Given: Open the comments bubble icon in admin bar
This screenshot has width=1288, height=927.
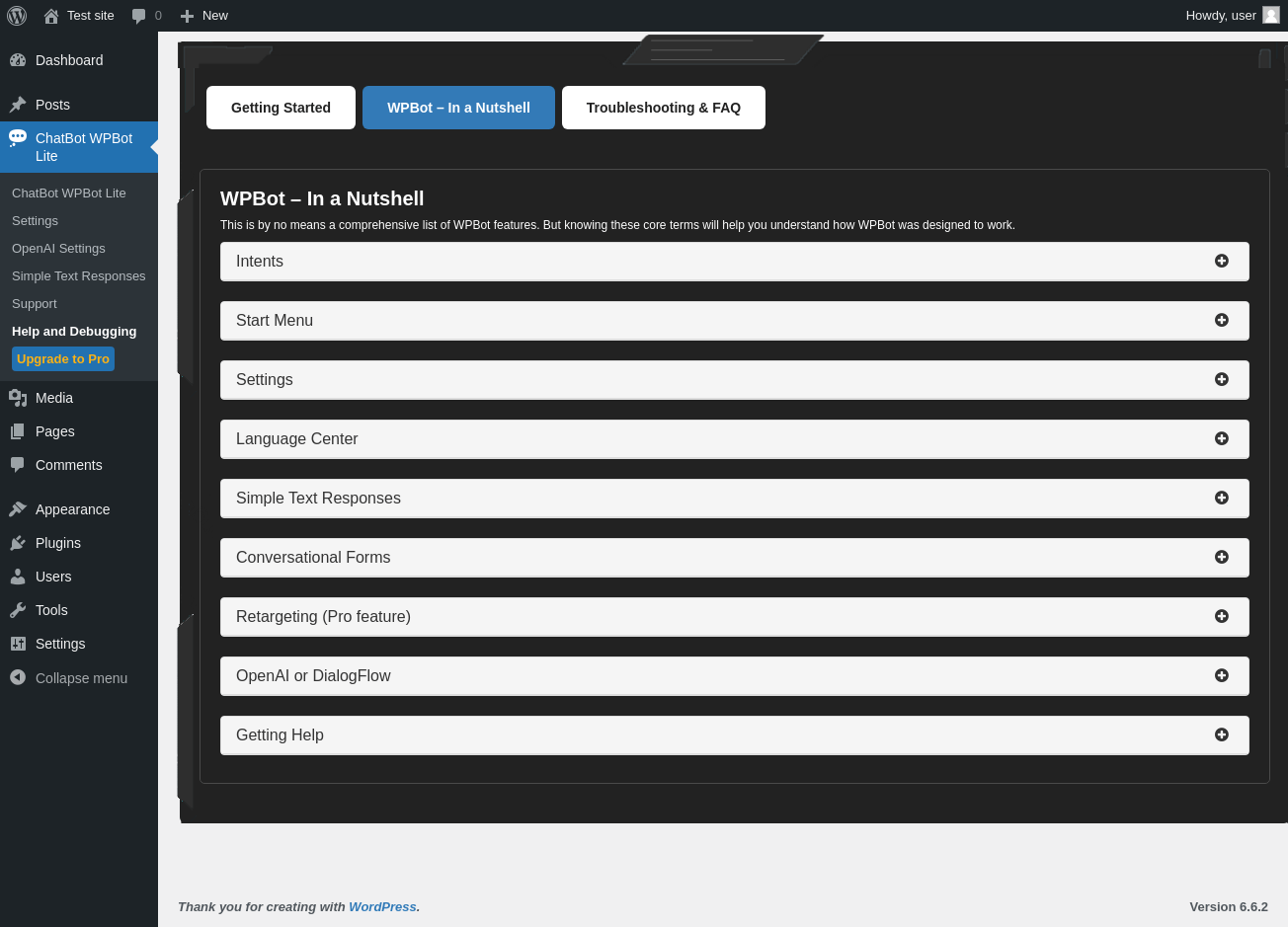Looking at the screenshot, I should click(138, 16).
